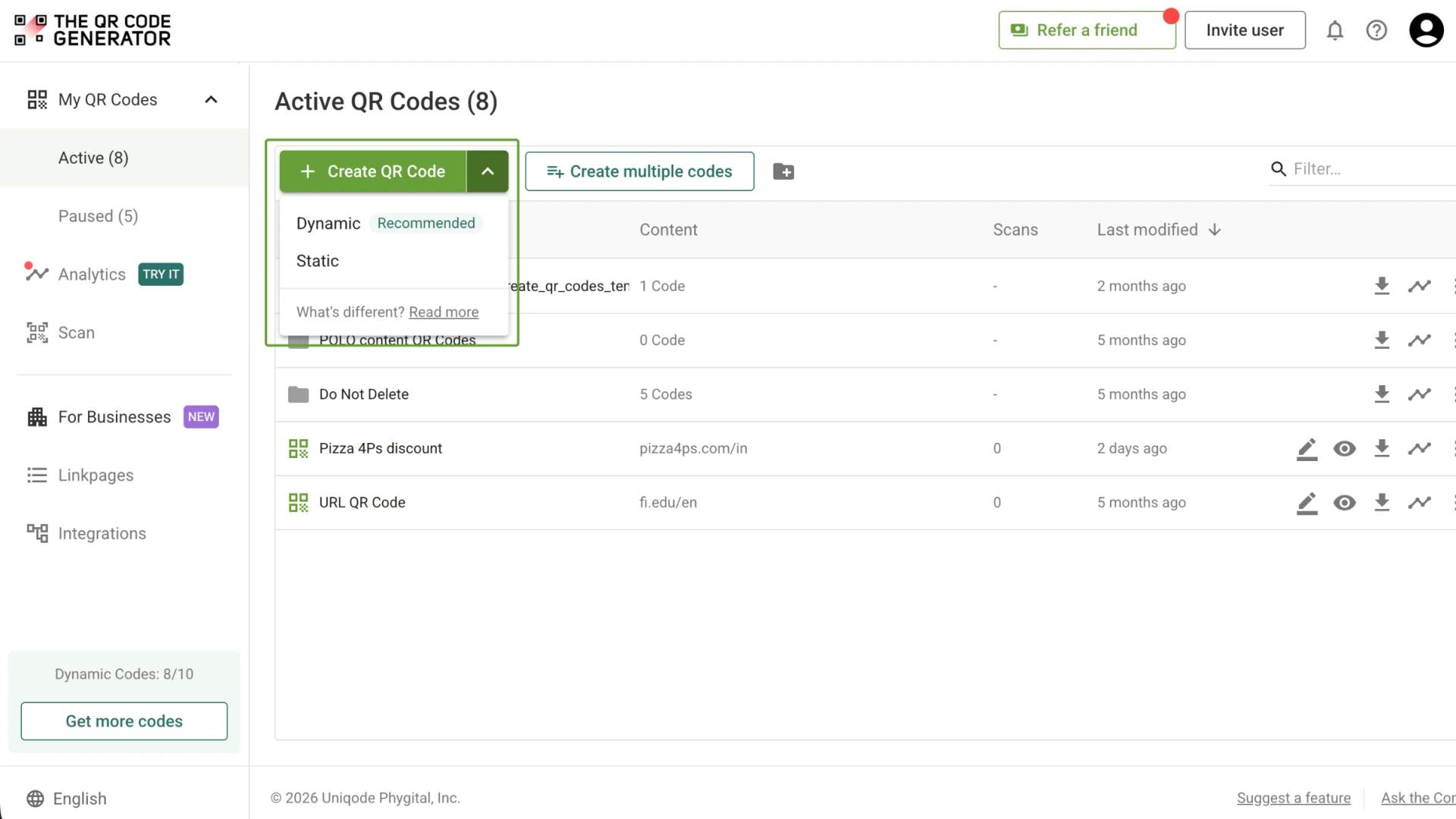Download the URL QR Code
1456x819 pixels.
pyautogui.click(x=1382, y=503)
